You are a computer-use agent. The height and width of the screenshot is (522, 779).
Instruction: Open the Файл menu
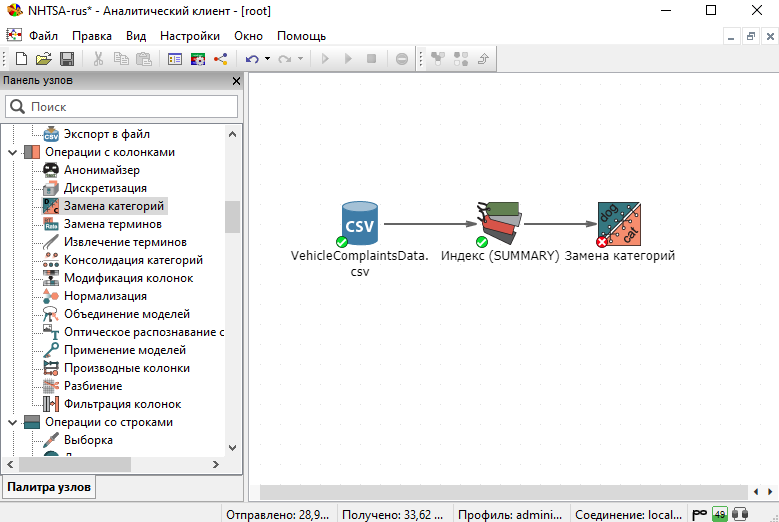pos(43,35)
